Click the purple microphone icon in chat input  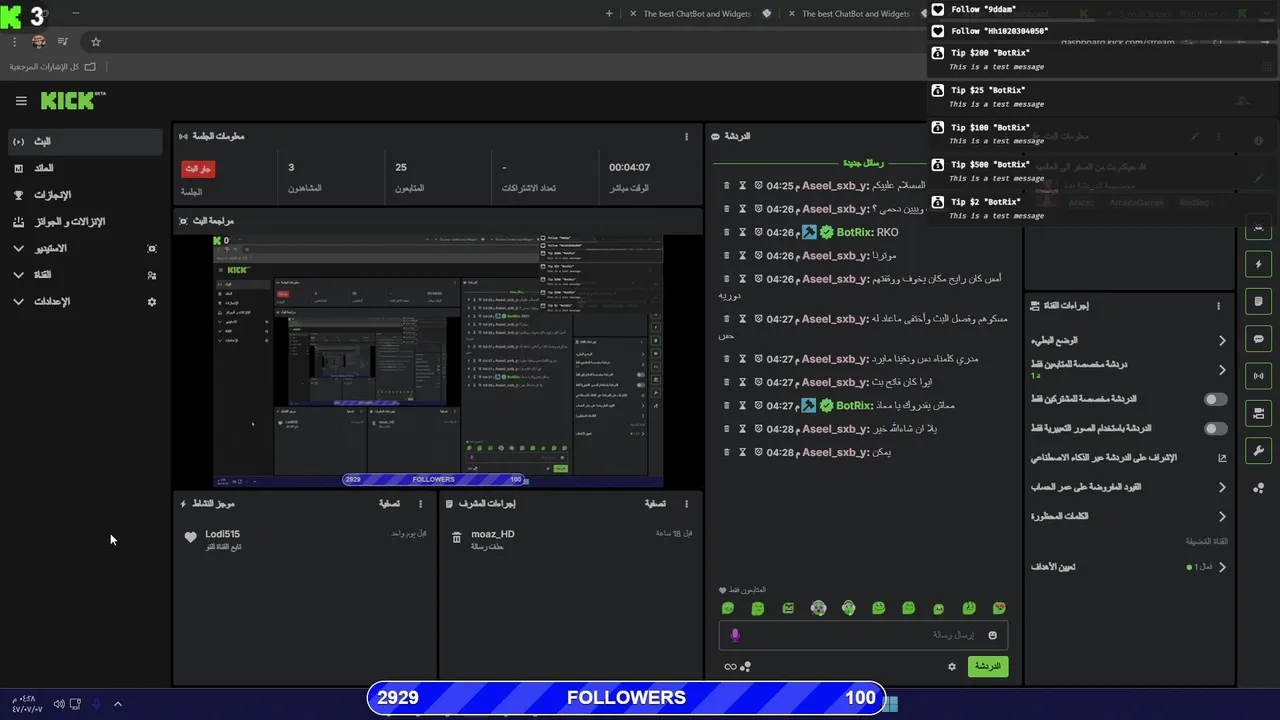click(735, 635)
